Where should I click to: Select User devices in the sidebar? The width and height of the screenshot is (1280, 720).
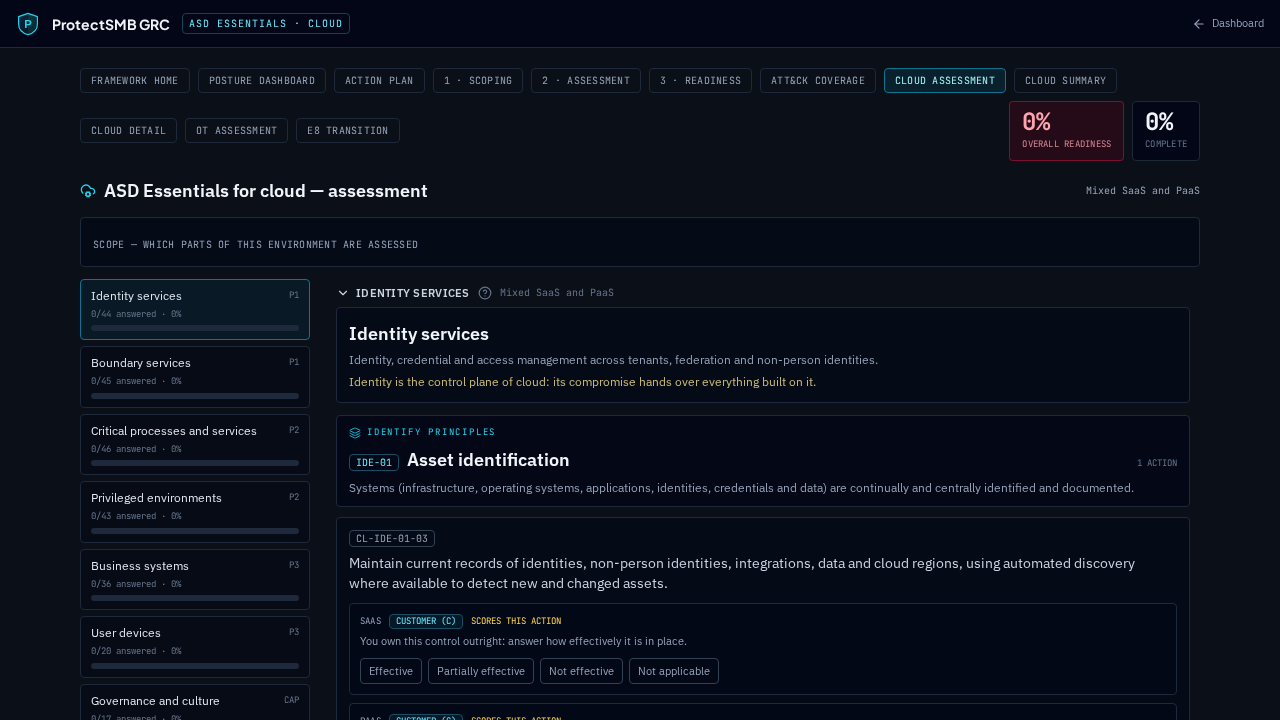point(195,647)
